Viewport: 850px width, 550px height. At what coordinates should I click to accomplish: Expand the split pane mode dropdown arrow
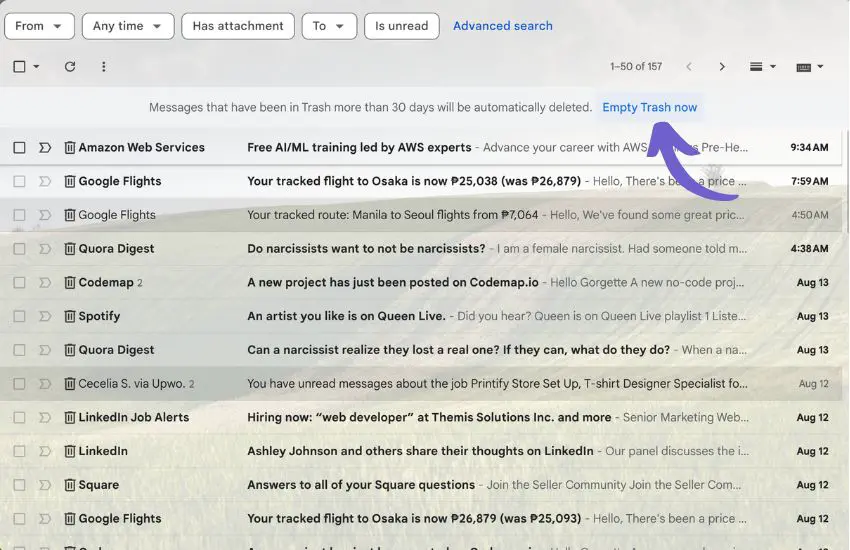[773, 67]
